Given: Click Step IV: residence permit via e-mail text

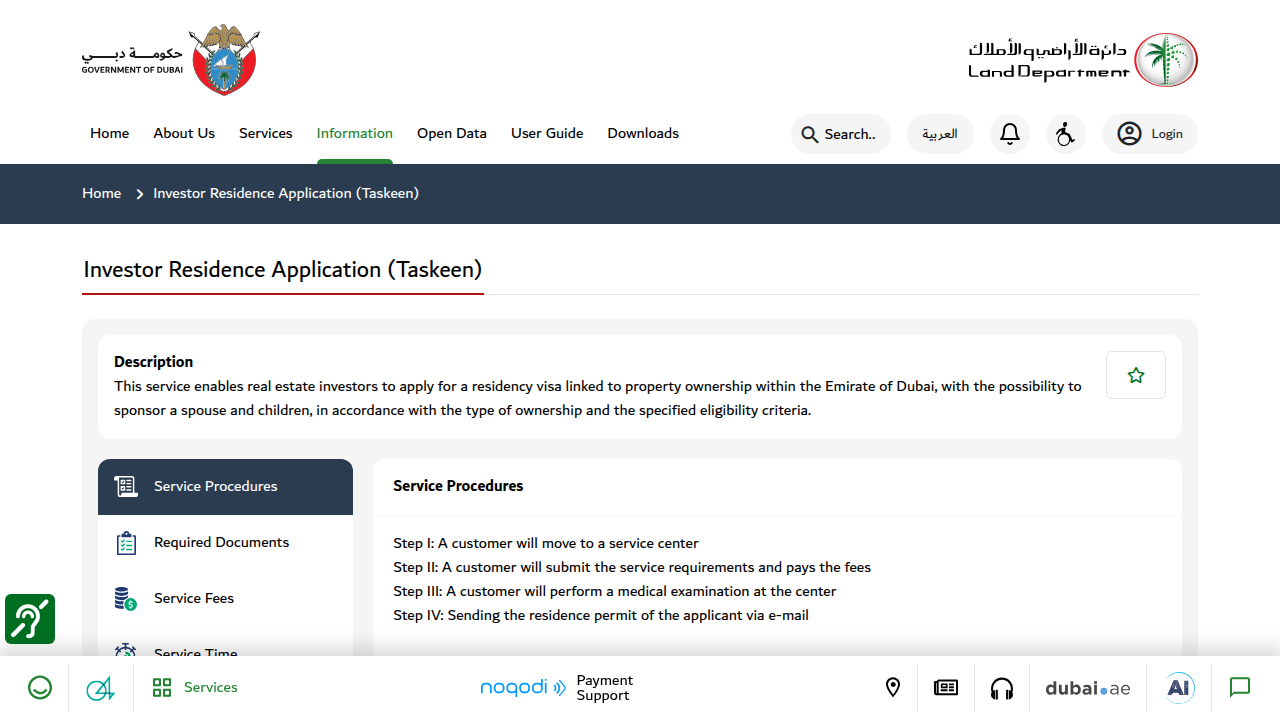Looking at the screenshot, I should click(601, 616).
